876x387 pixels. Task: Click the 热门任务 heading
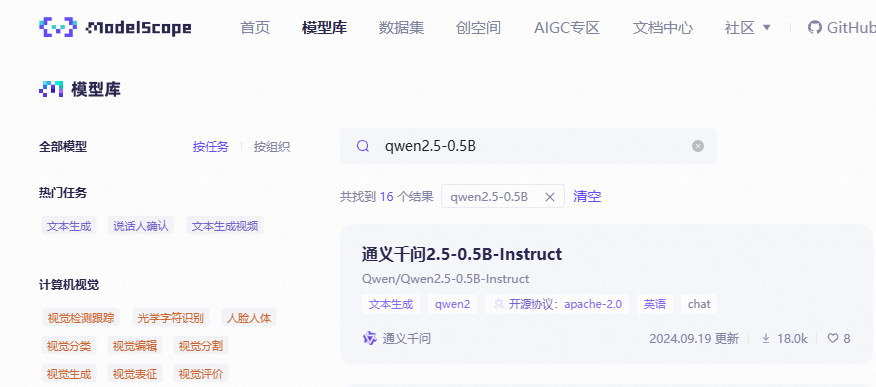click(63, 193)
